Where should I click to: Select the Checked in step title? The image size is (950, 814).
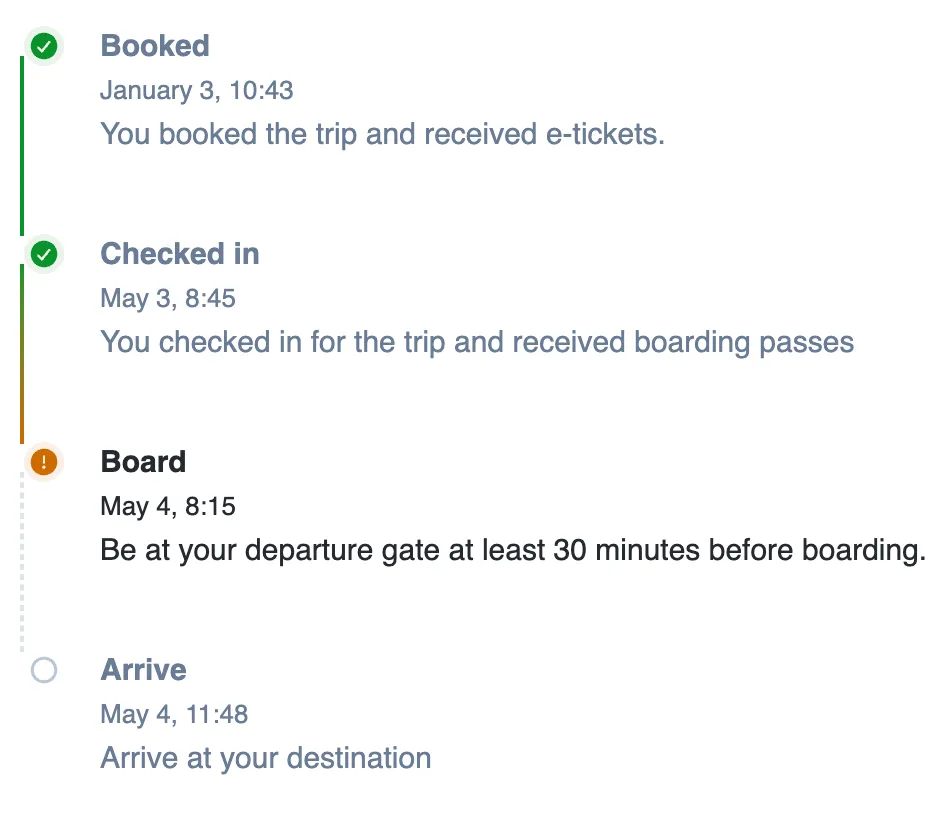click(180, 254)
